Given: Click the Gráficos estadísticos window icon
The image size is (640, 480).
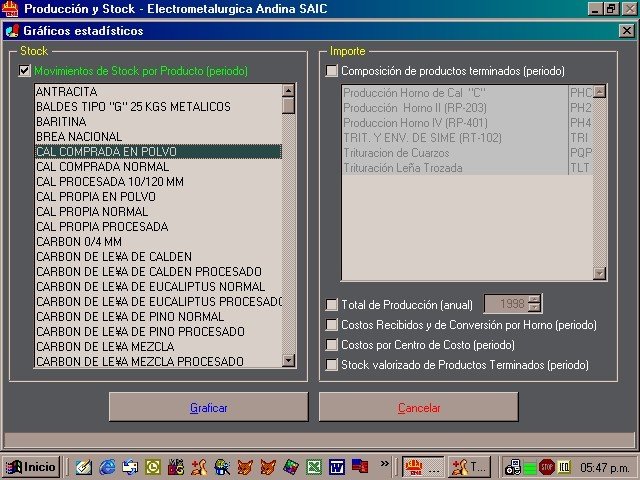Looking at the screenshot, I should (13, 31).
